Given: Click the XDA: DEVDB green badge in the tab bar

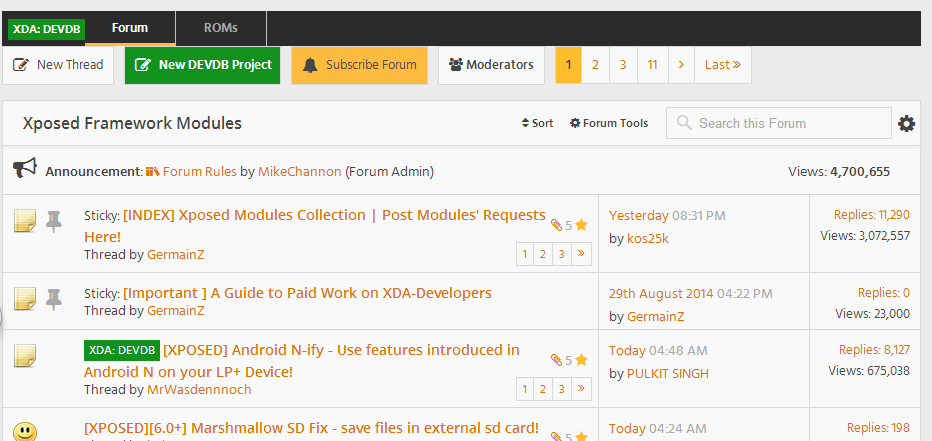Looking at the screenshot, I should pyautogui.click(x=46, y=29).
